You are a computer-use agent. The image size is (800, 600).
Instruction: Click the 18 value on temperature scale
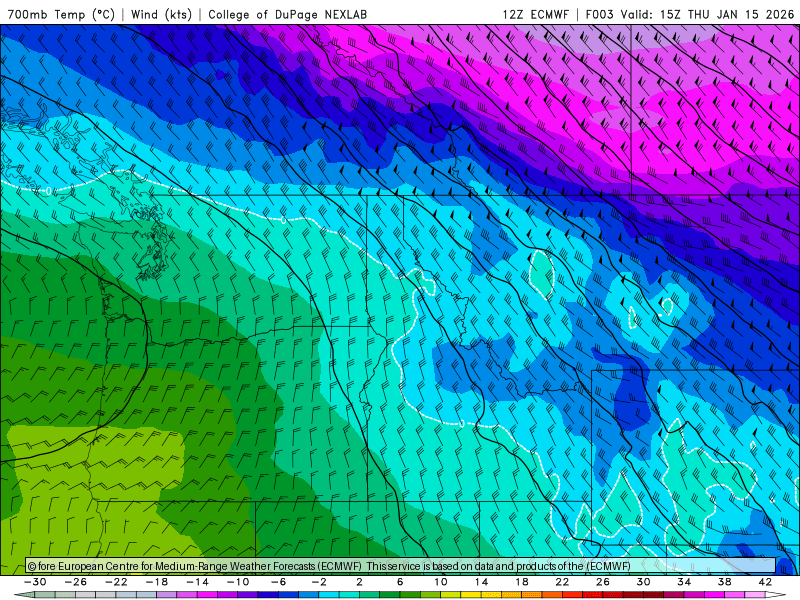click(521, 582)
